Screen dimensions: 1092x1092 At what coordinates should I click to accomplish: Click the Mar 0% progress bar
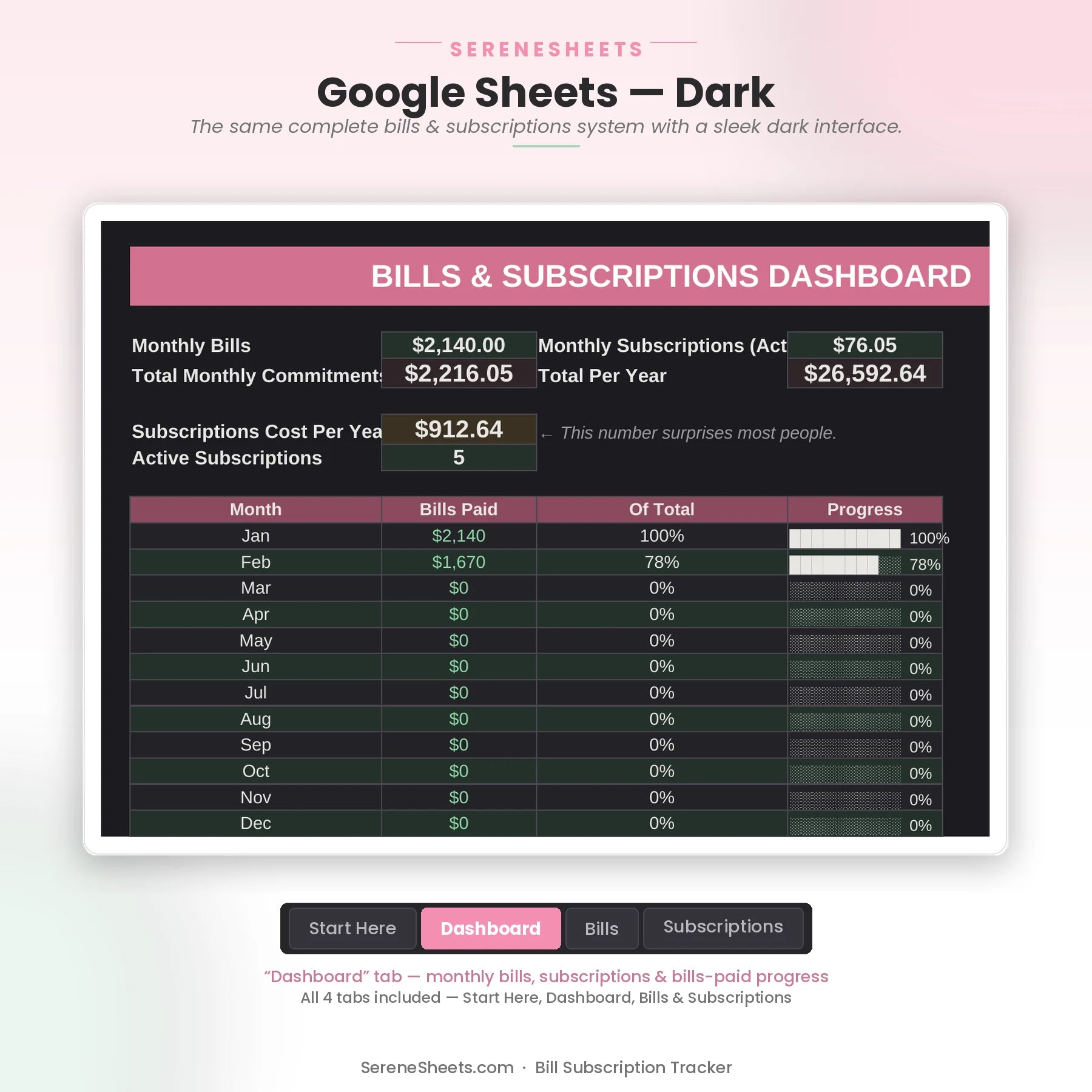(844, 591)
